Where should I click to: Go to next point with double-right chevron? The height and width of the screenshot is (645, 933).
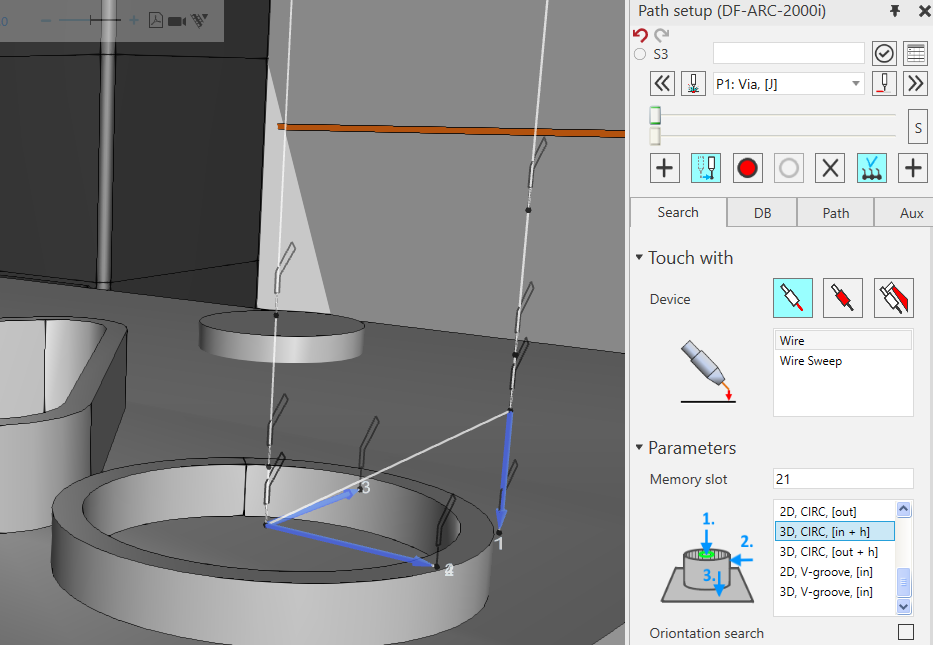pyautogui.click(x=914, y=84)
